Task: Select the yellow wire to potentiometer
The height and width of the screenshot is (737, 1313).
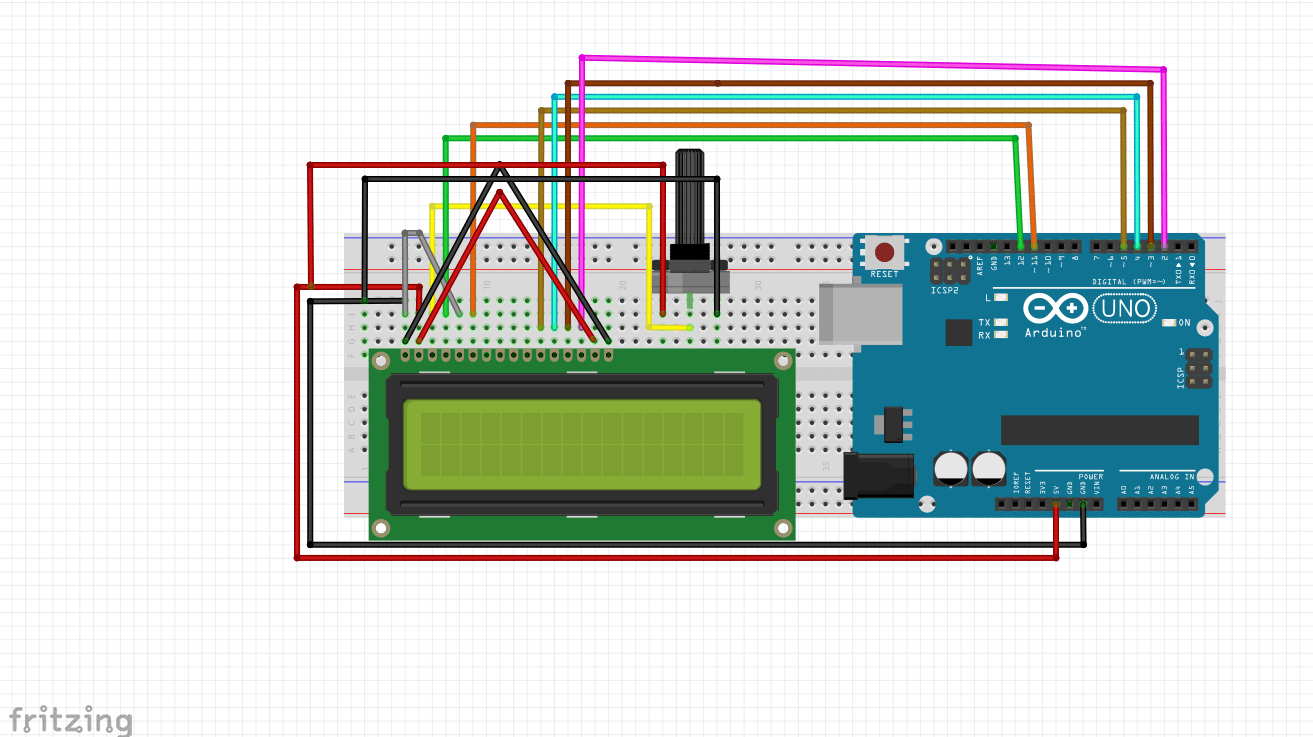Action: coord(540,206)
